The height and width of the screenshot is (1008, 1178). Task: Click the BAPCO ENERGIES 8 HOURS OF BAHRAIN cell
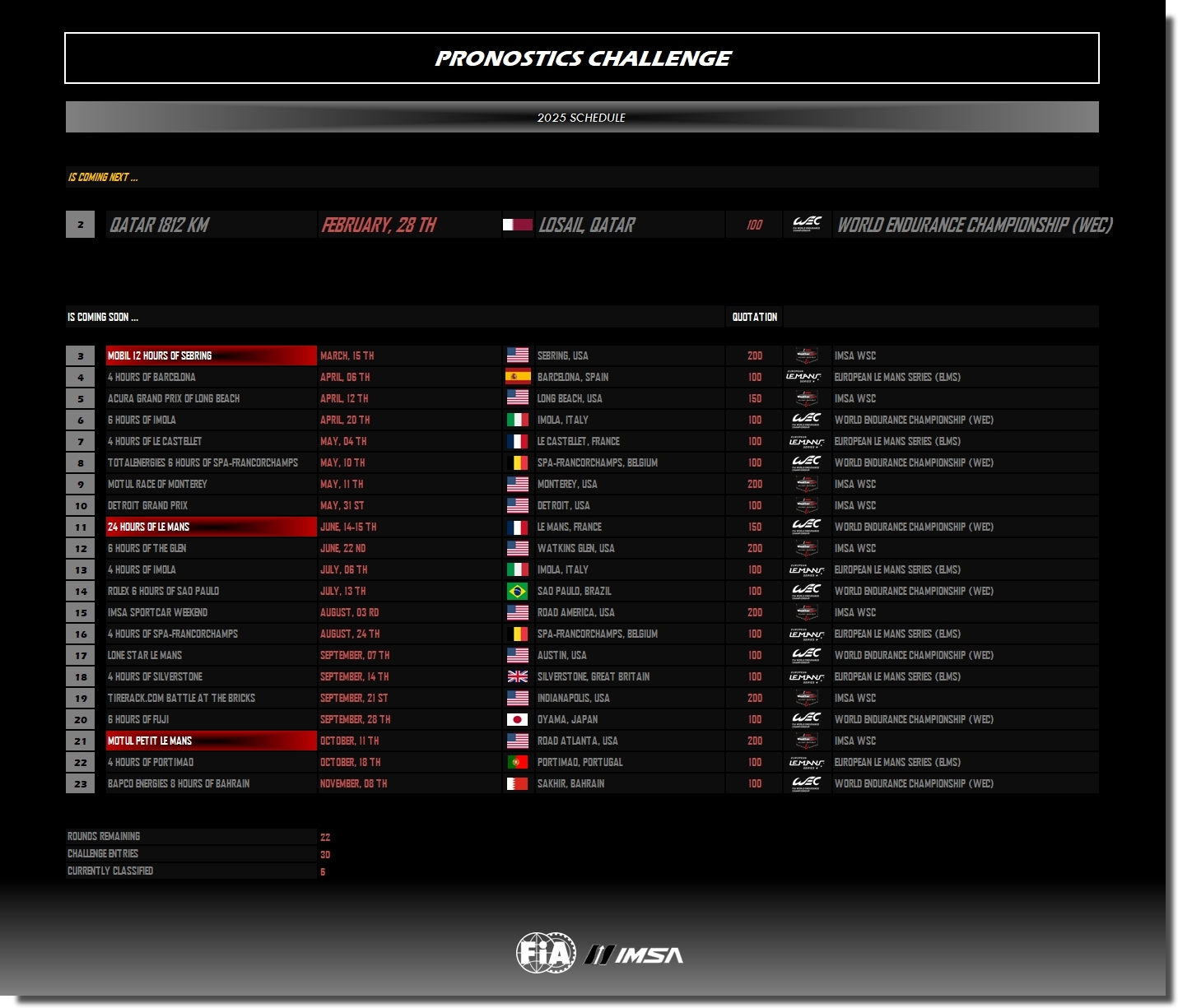tap(212, 783)
